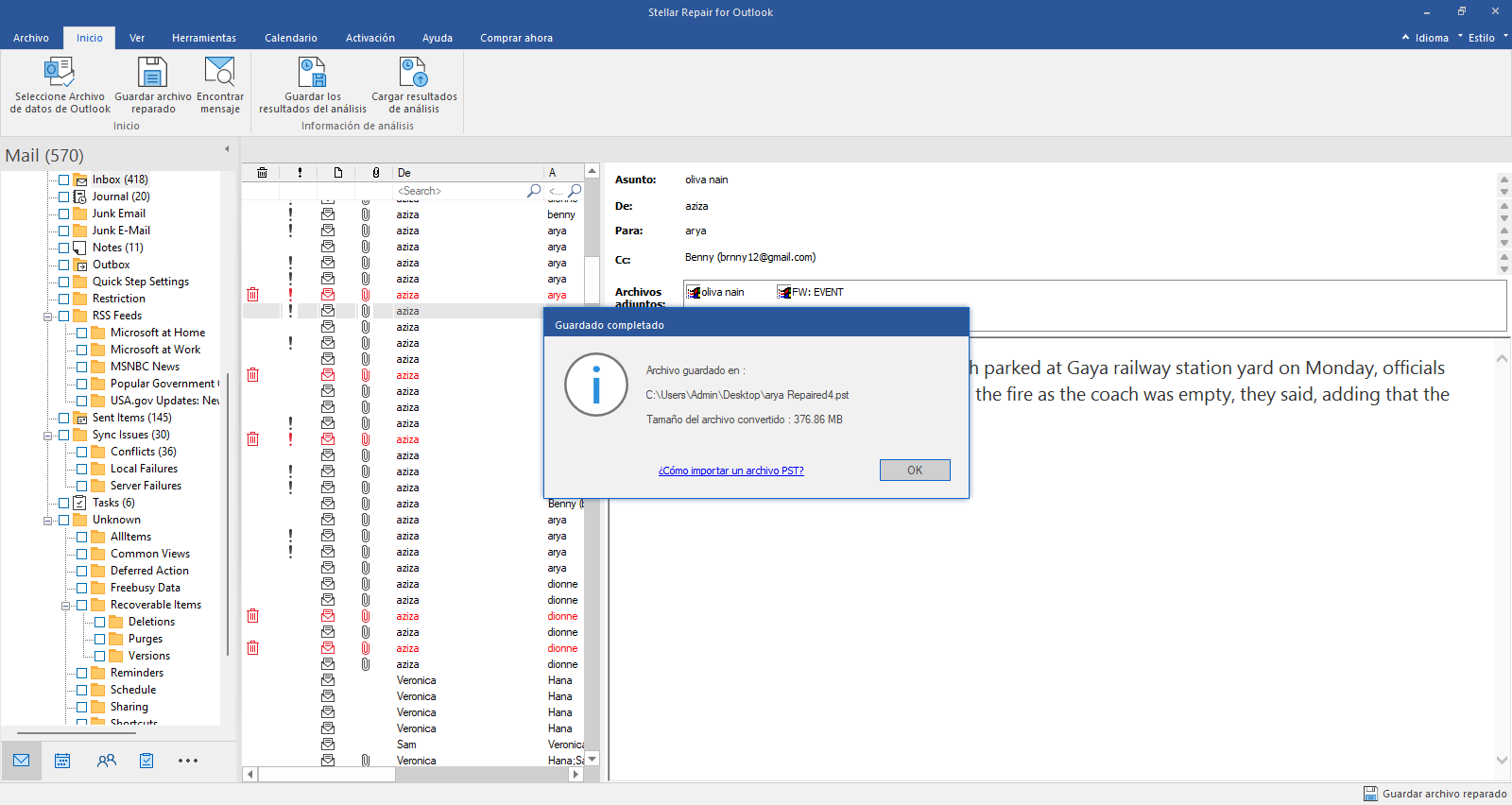Switch to the Activación tab
1512x805 pixels.
[x=370, y=38]
